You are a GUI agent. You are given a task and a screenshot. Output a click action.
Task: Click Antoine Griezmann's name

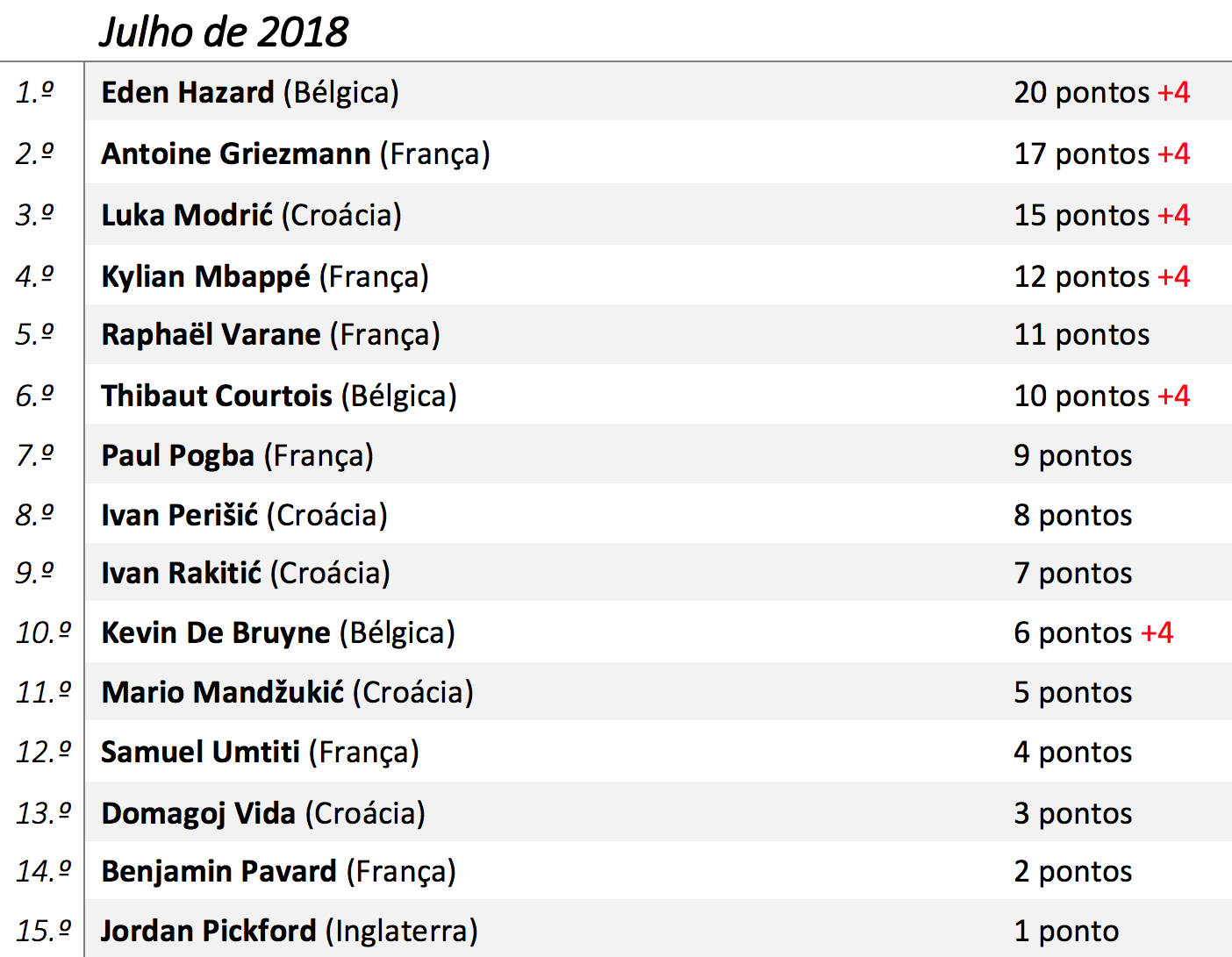(235, 154)
